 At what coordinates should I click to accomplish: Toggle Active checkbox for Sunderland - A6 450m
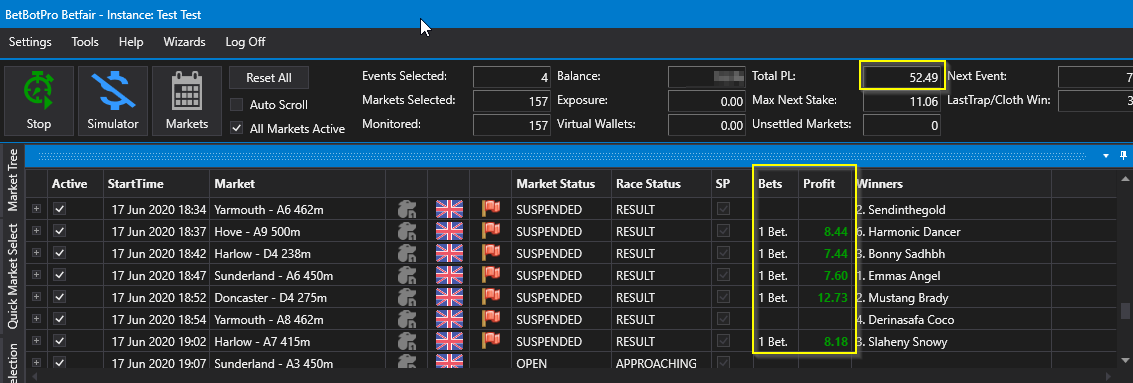coord(60,275)
